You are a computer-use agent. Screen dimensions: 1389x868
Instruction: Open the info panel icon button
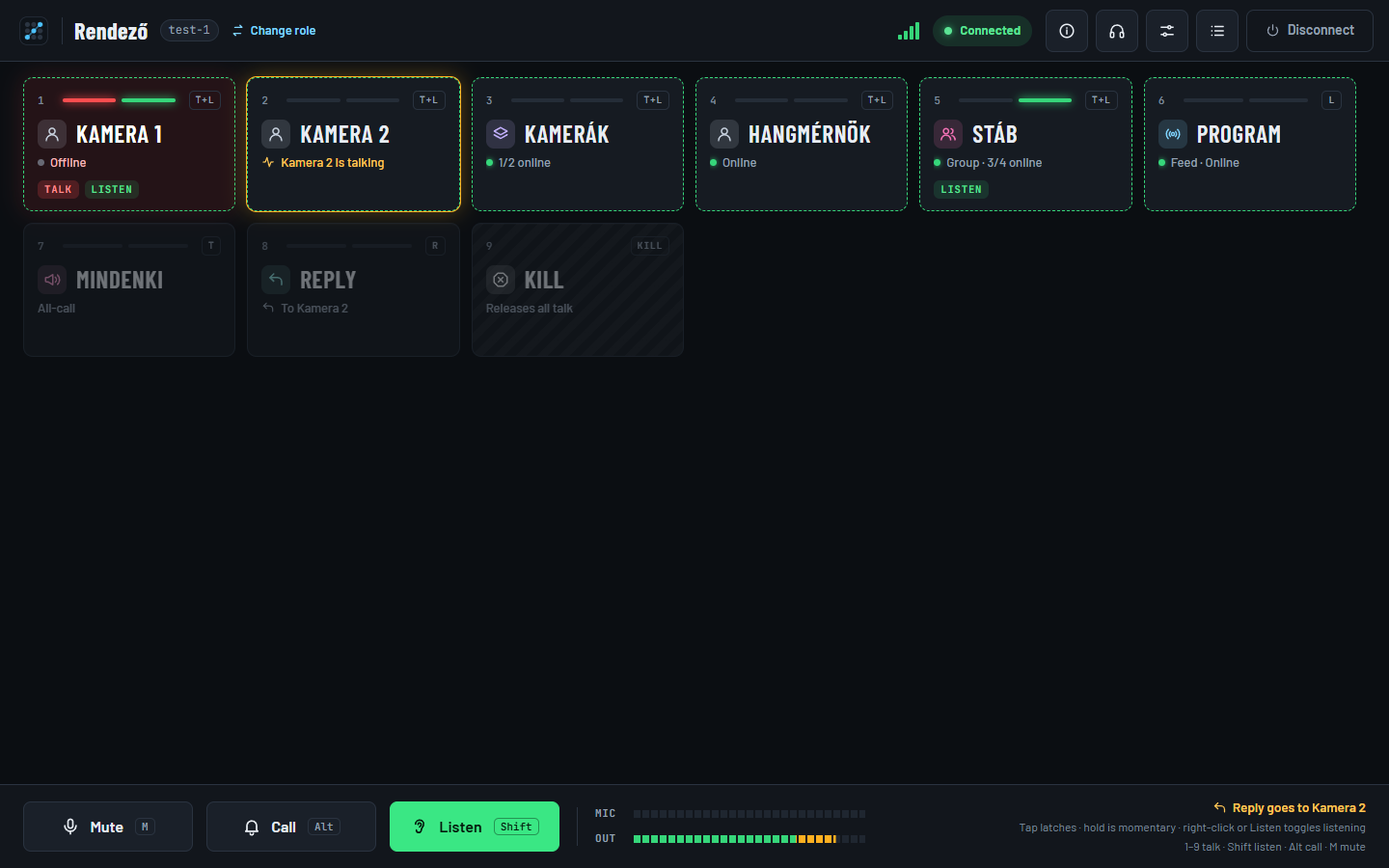tap(1067, 31)
